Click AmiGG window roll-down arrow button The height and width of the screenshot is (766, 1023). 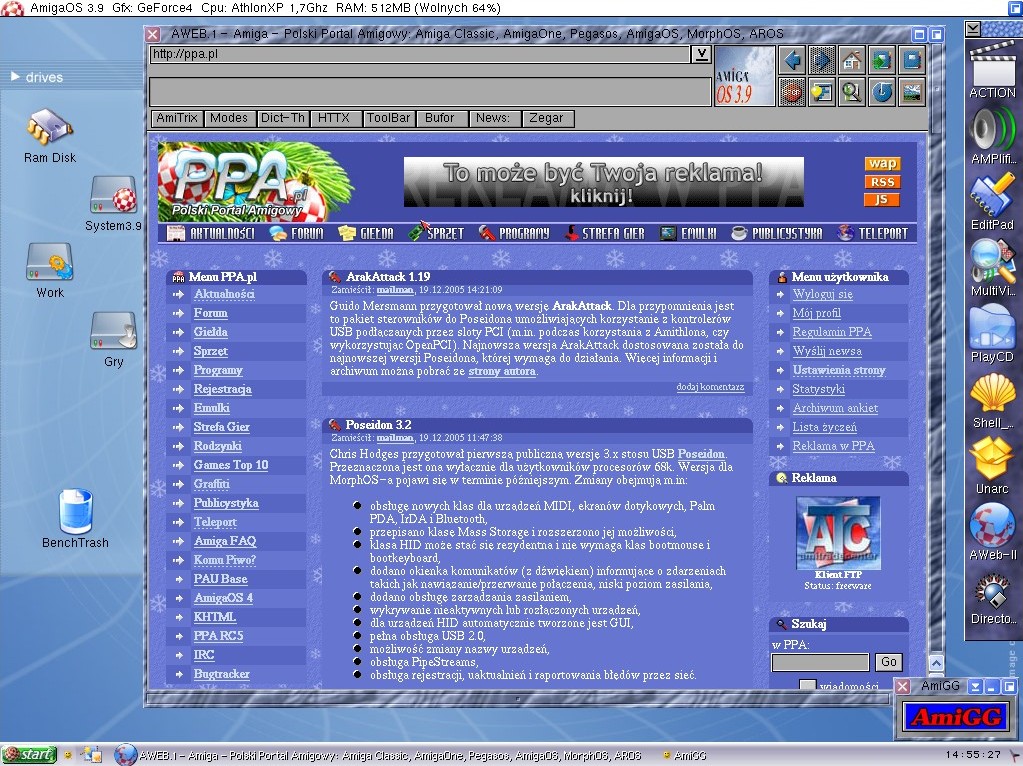click(x=976, y=686)
